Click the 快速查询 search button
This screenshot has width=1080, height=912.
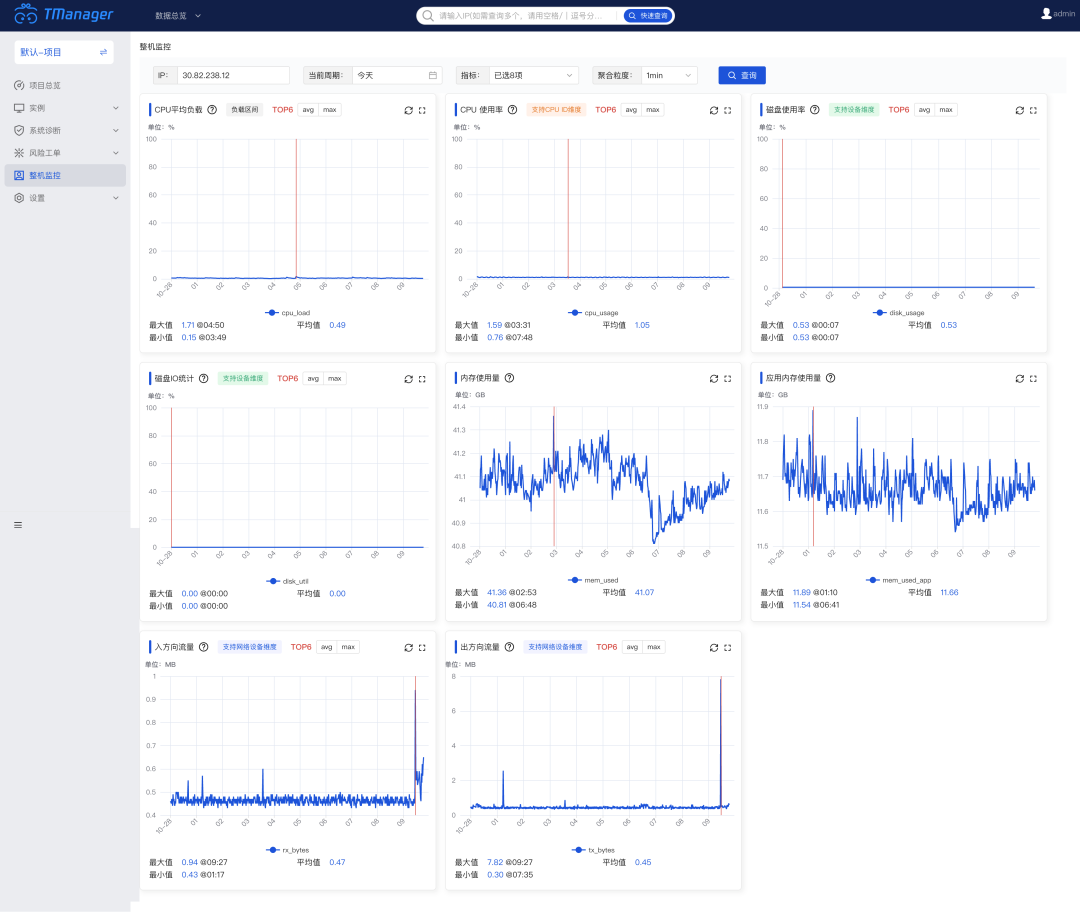[648, 16]
